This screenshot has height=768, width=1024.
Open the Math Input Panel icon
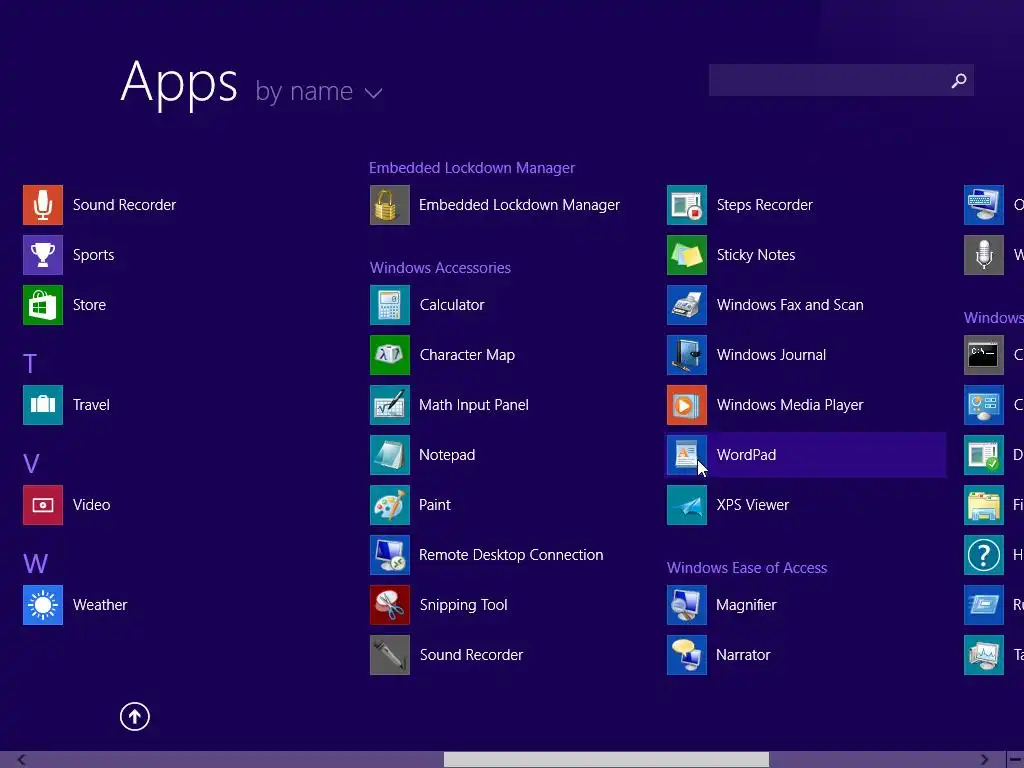[x=390, y=405]
